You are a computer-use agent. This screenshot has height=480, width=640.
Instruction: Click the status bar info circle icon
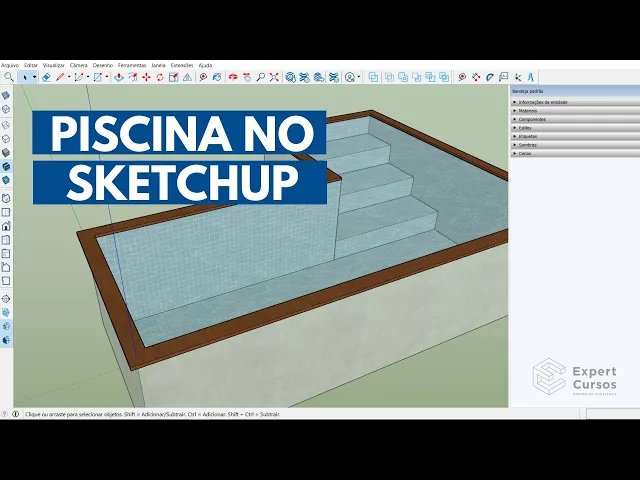click(x=16, y=414)
